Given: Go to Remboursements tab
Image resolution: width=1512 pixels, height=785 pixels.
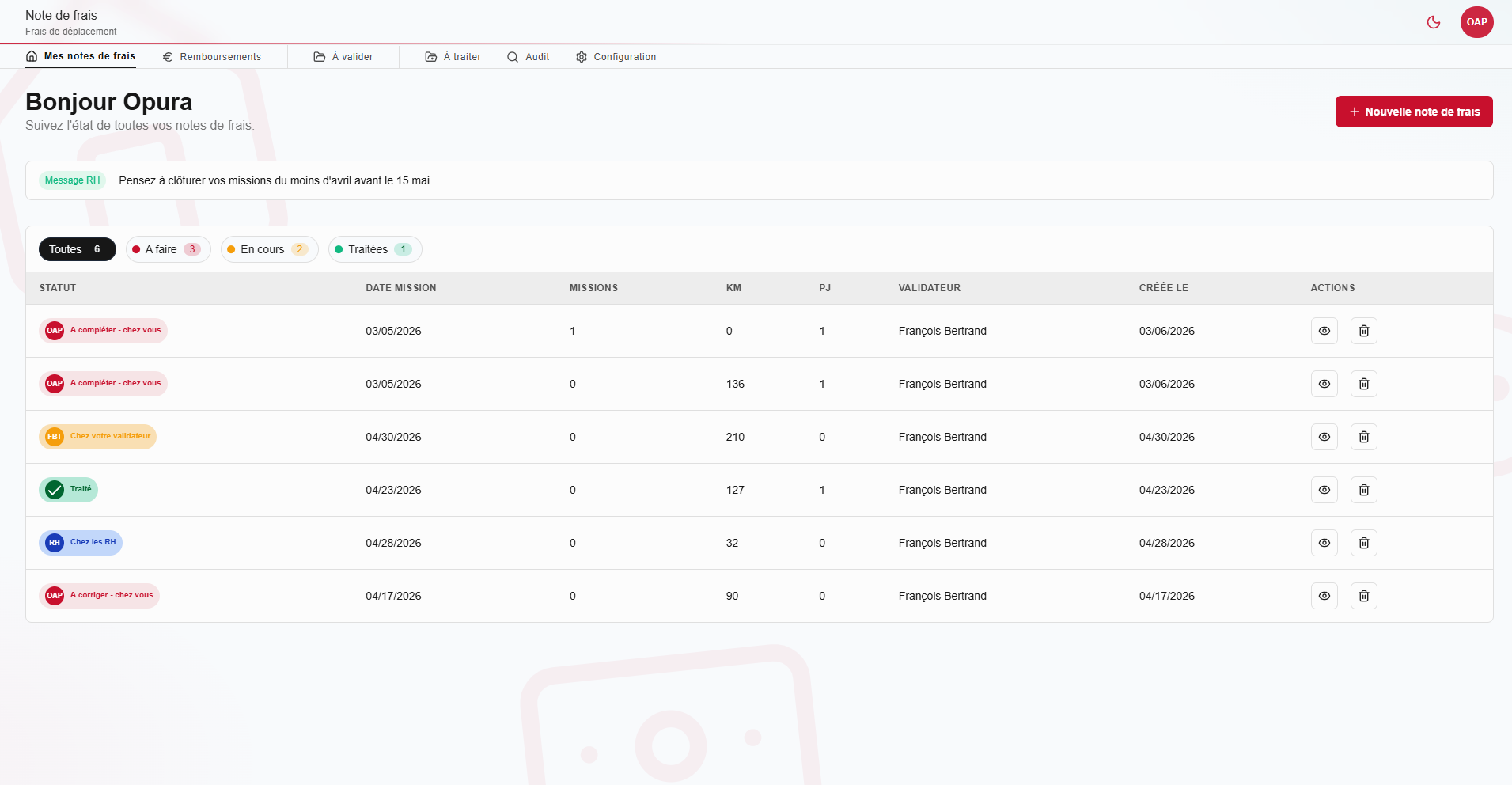Looking at the screenshot, I should pyautogui.click(x=212, y=57).
